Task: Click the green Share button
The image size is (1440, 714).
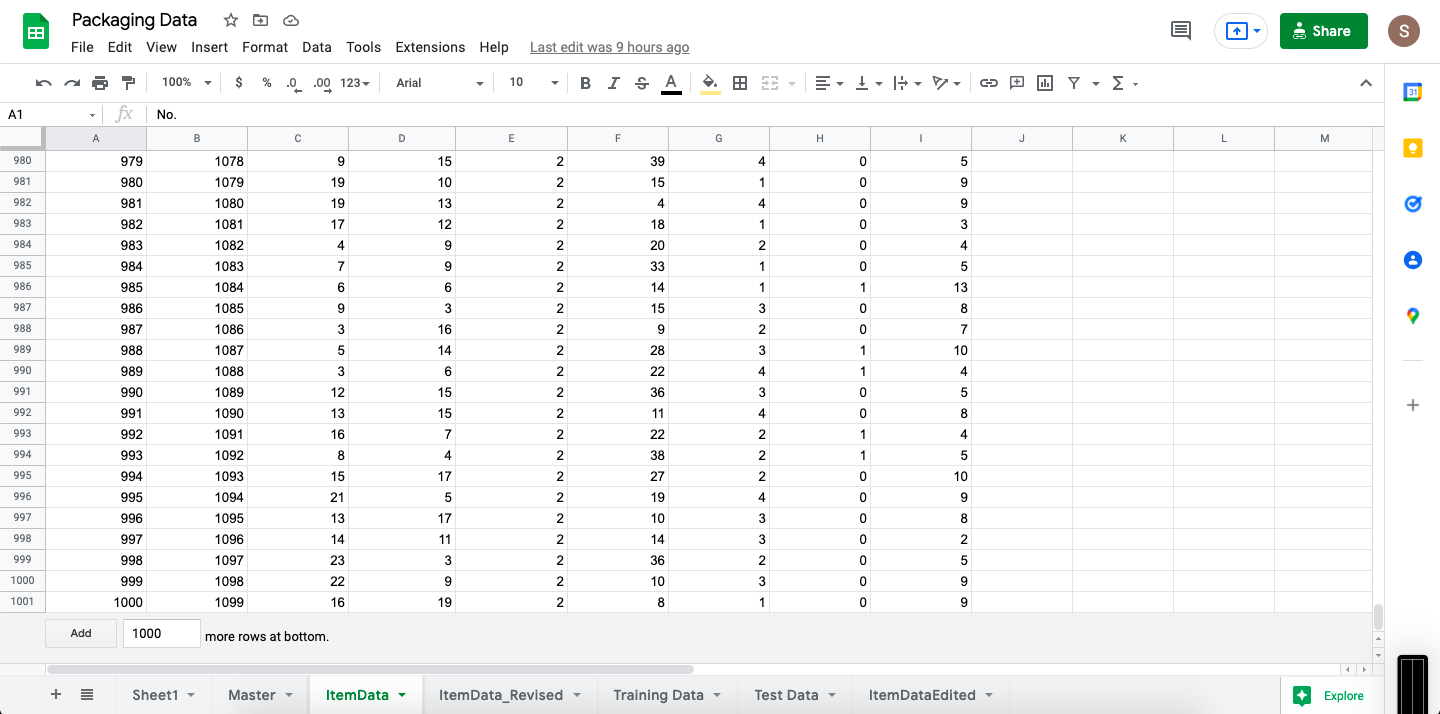Action: coord(1323,31)
